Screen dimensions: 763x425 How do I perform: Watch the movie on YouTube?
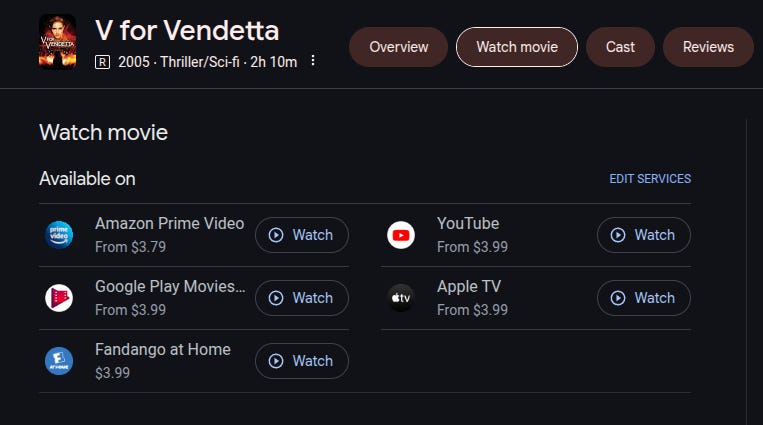coord(644,235)
